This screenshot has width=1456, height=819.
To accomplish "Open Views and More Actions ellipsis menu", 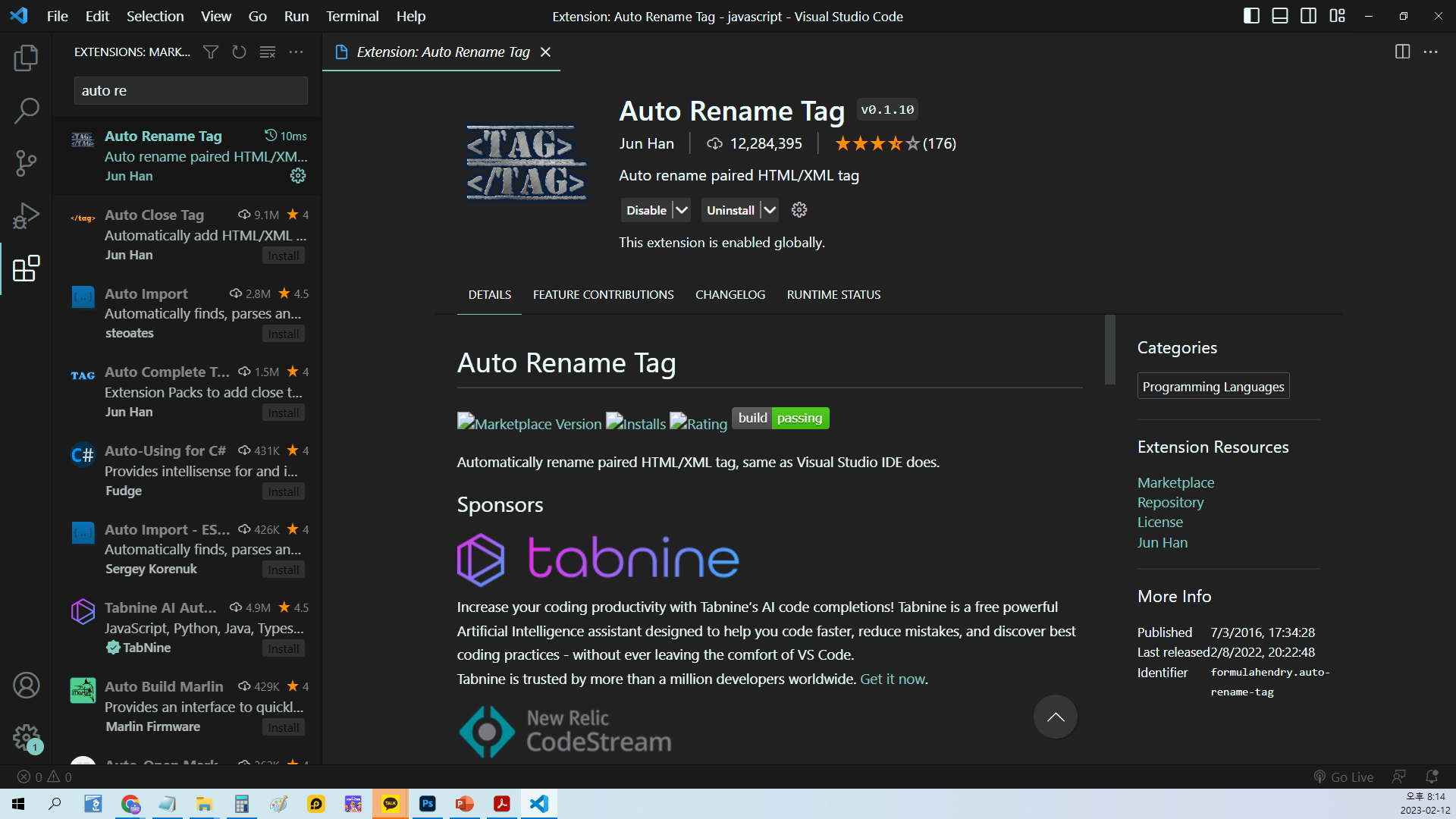I will 297,52.
